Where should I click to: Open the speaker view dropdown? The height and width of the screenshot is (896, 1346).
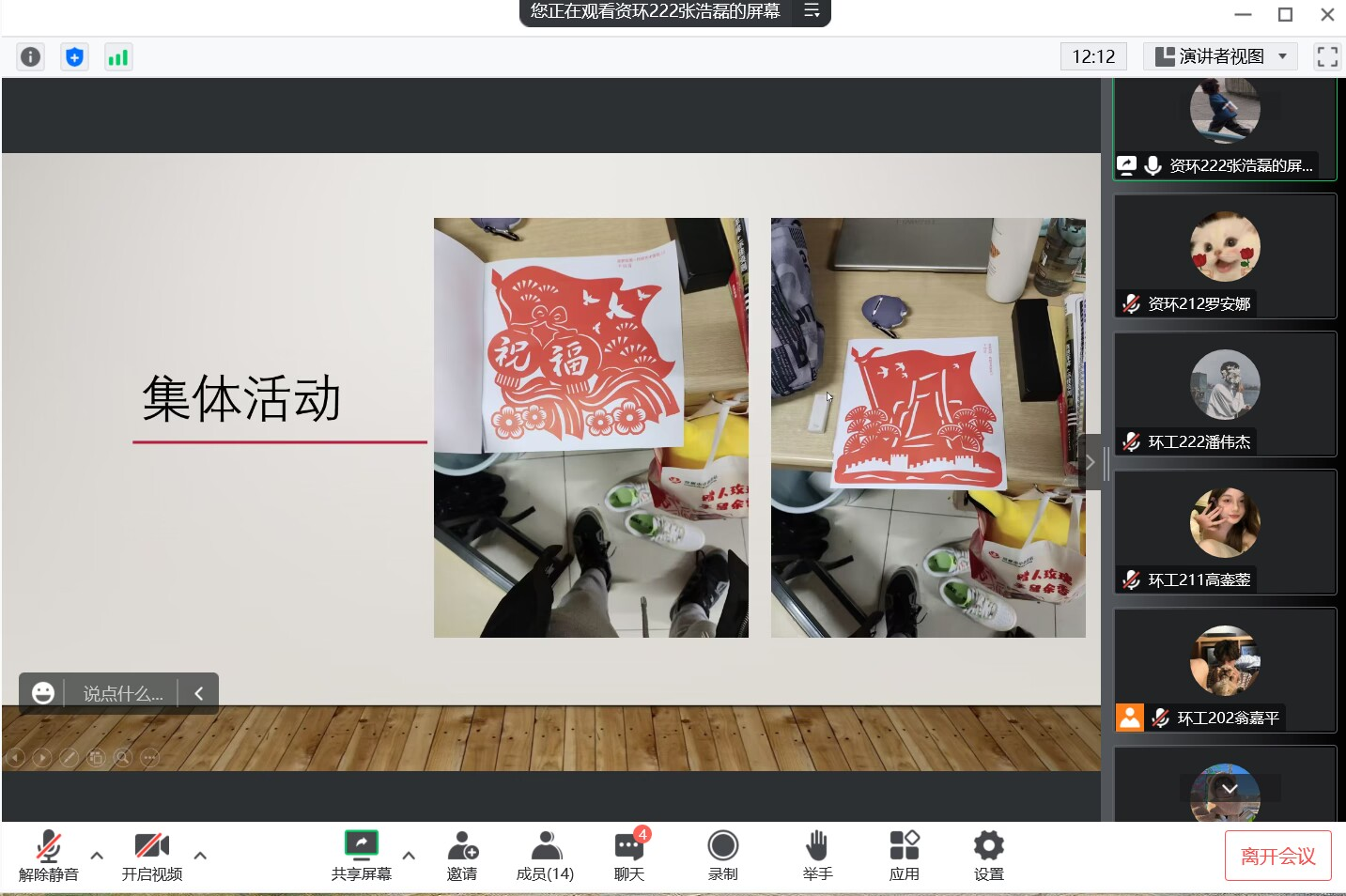pyautogui.click(x=1219, y=57)
